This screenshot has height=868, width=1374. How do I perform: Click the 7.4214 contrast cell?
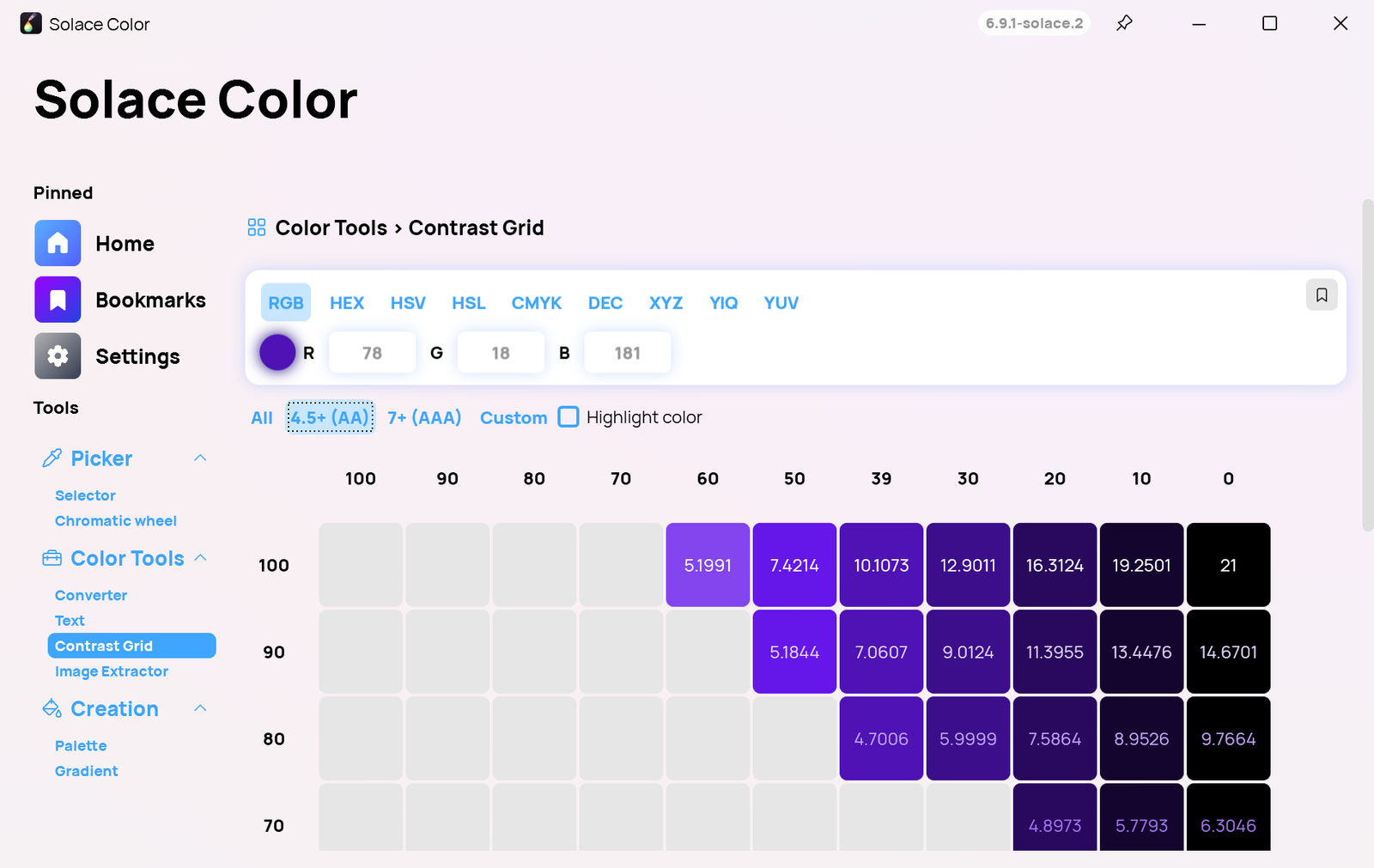794,565
